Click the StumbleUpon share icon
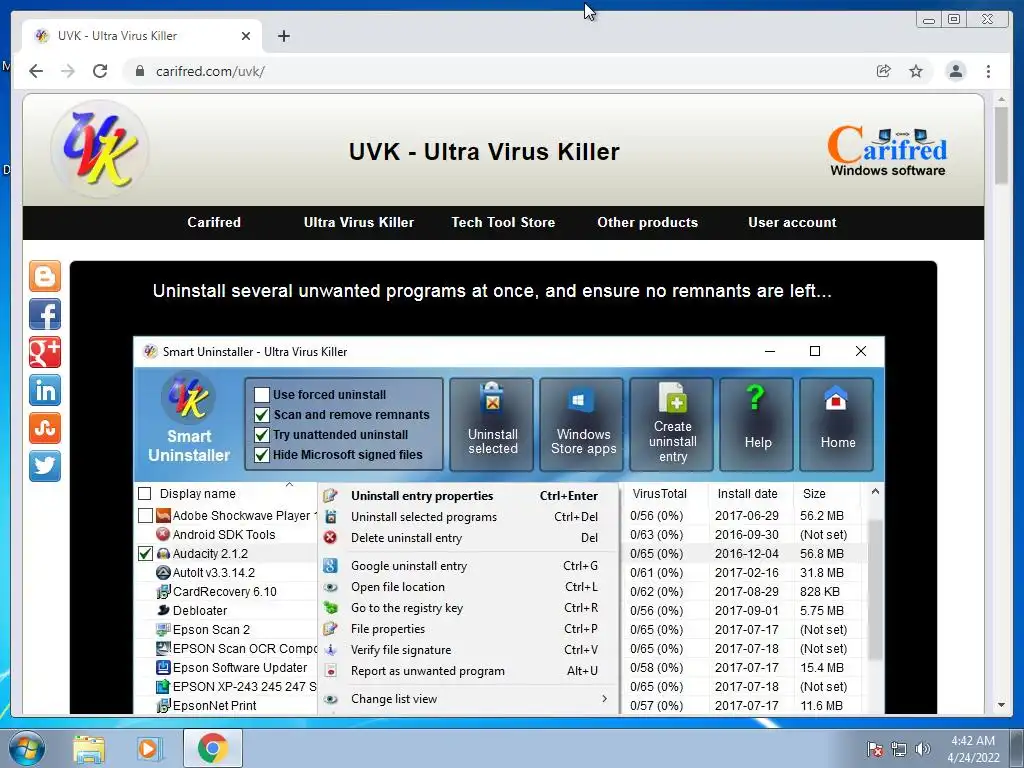 [44, 428]
